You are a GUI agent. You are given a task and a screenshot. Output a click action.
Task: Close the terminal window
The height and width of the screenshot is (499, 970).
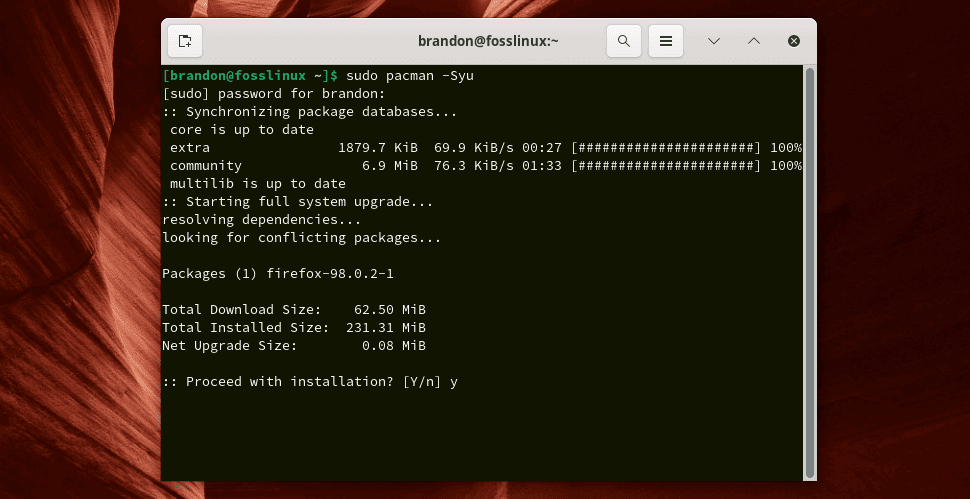point(793,41)
